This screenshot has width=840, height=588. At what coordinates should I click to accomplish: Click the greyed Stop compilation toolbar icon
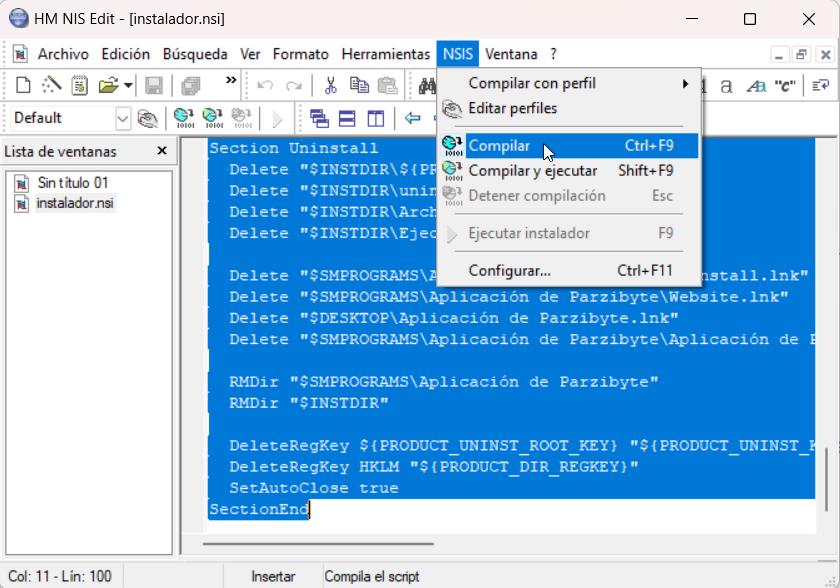[x=242, y=118]
